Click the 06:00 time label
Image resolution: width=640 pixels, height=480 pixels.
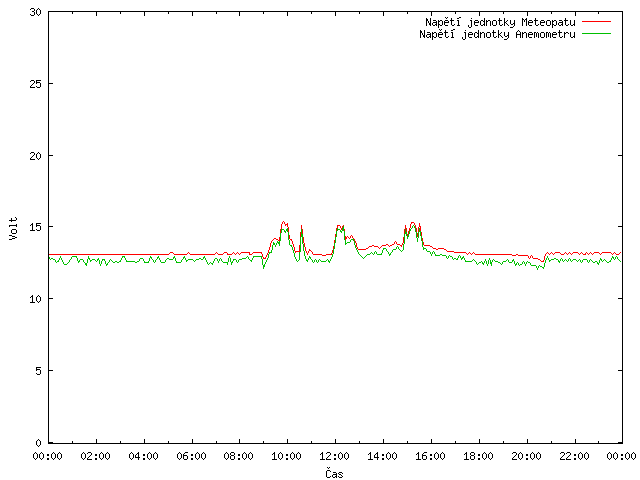tap(191, 456)
